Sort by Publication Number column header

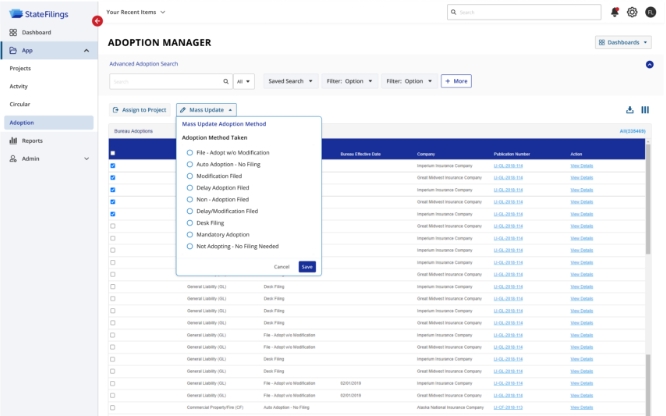coord(512,154)
